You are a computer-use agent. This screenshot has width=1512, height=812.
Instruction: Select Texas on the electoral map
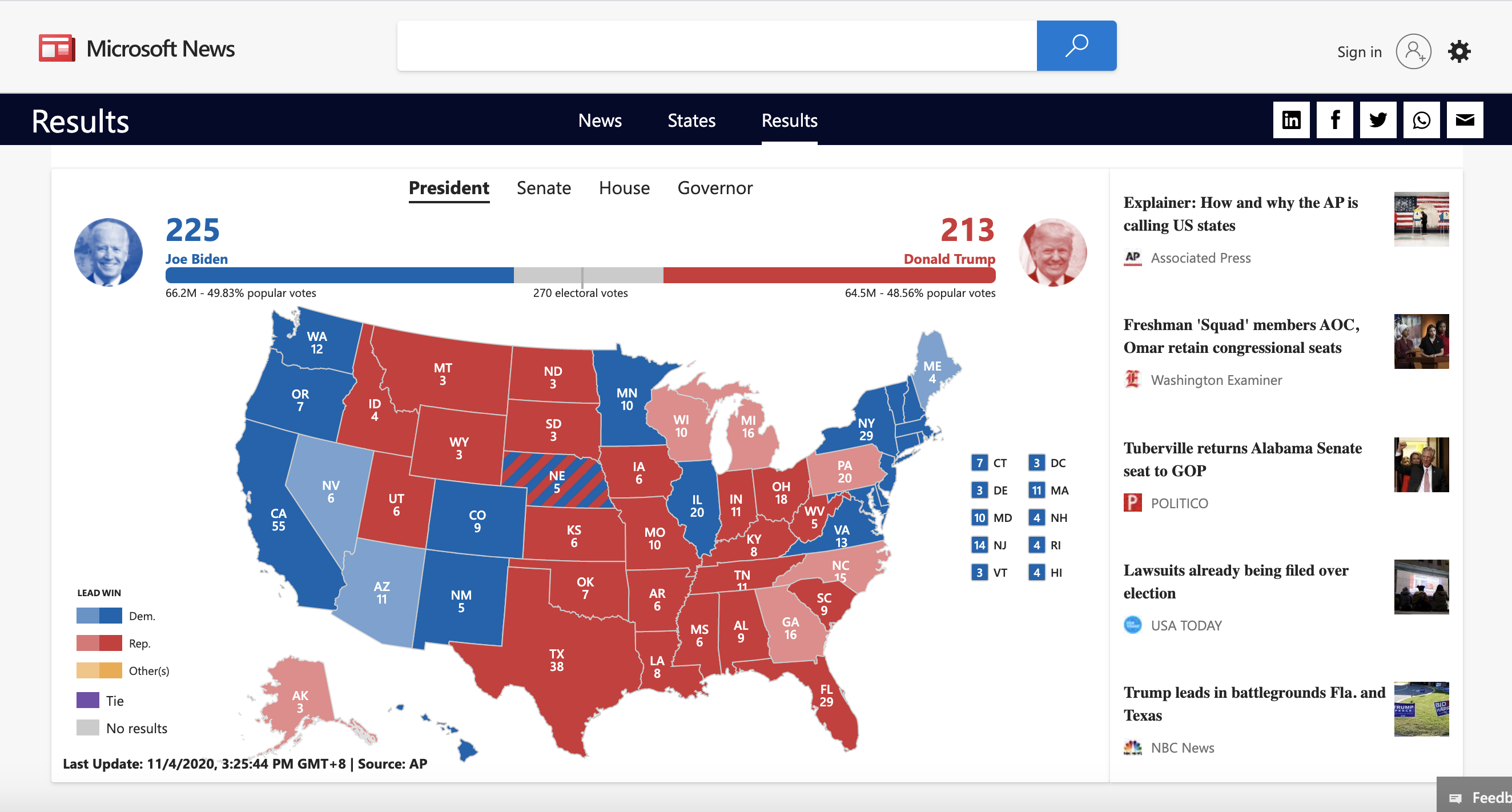click(x=556, y=661)
